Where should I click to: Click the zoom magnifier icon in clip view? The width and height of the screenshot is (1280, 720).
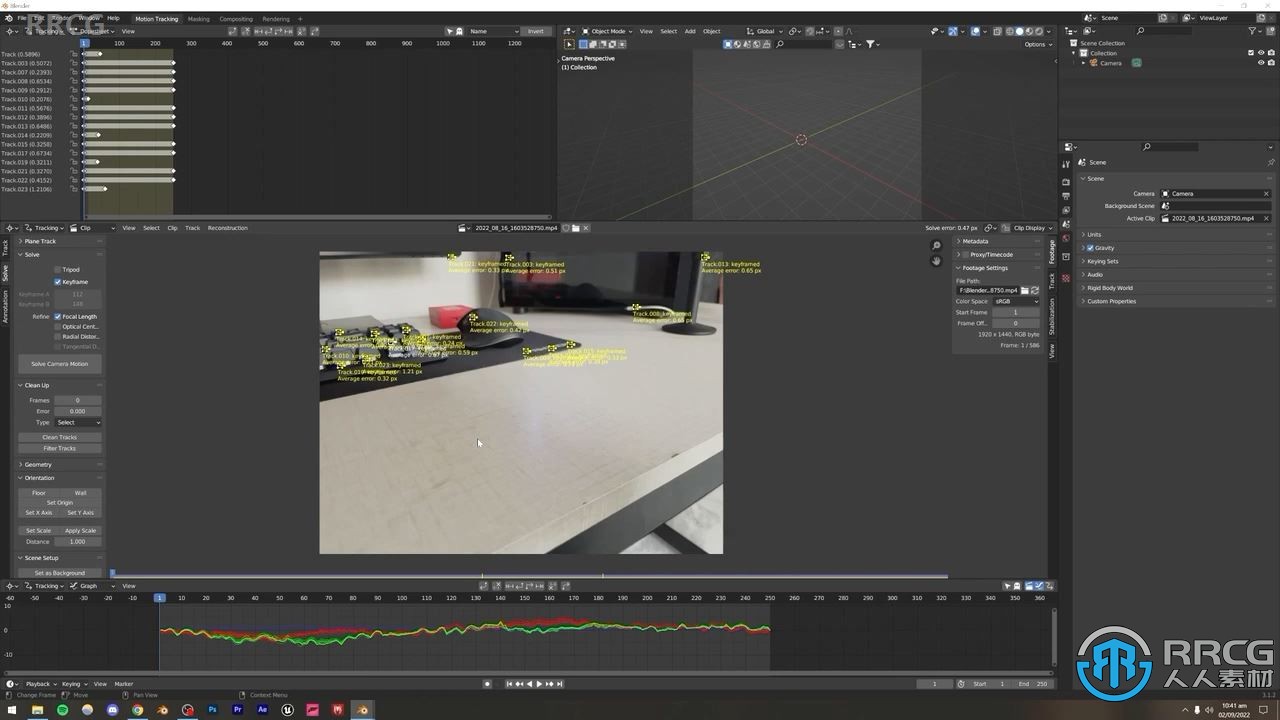(x=936, y=245)
